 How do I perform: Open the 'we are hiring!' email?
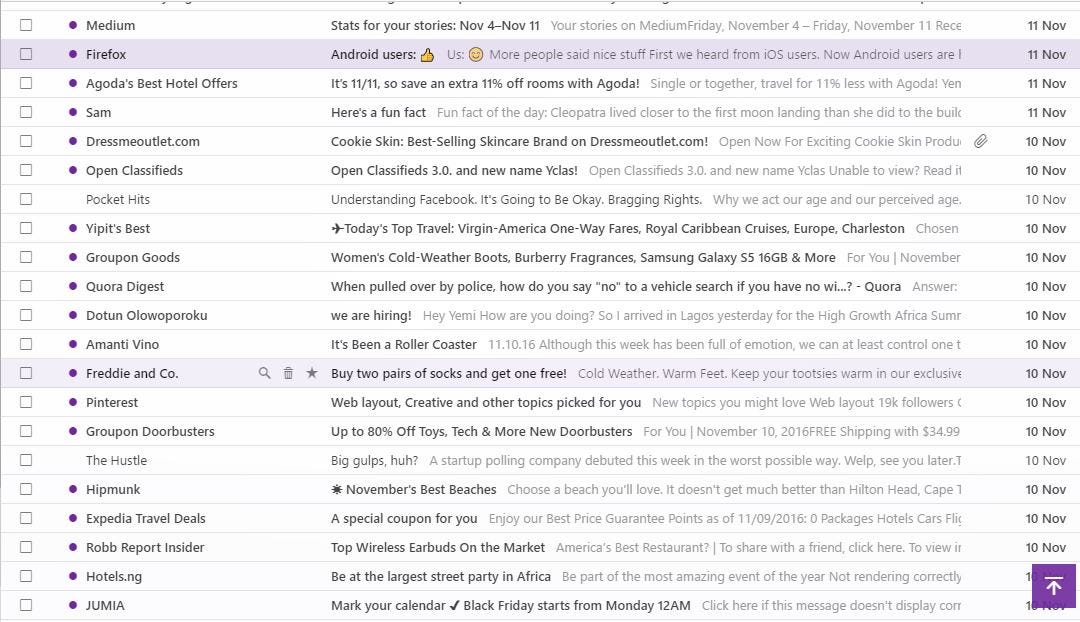(371, 315)
